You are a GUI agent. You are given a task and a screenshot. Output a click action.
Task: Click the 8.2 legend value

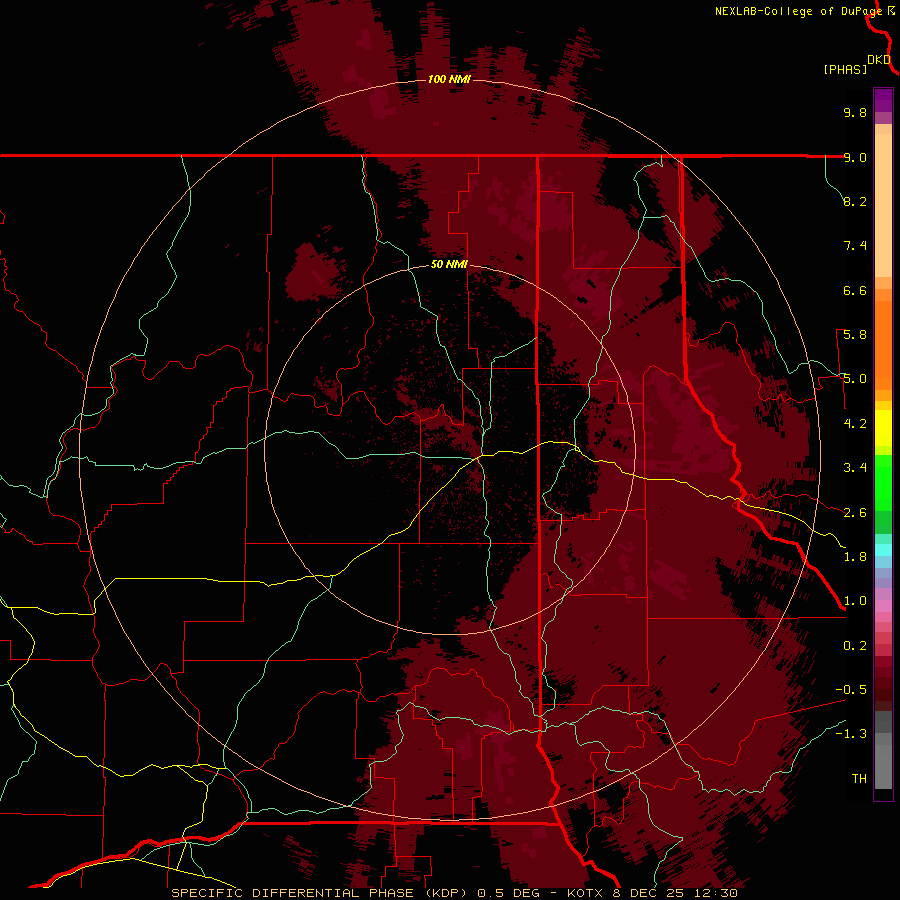(855, 201)
